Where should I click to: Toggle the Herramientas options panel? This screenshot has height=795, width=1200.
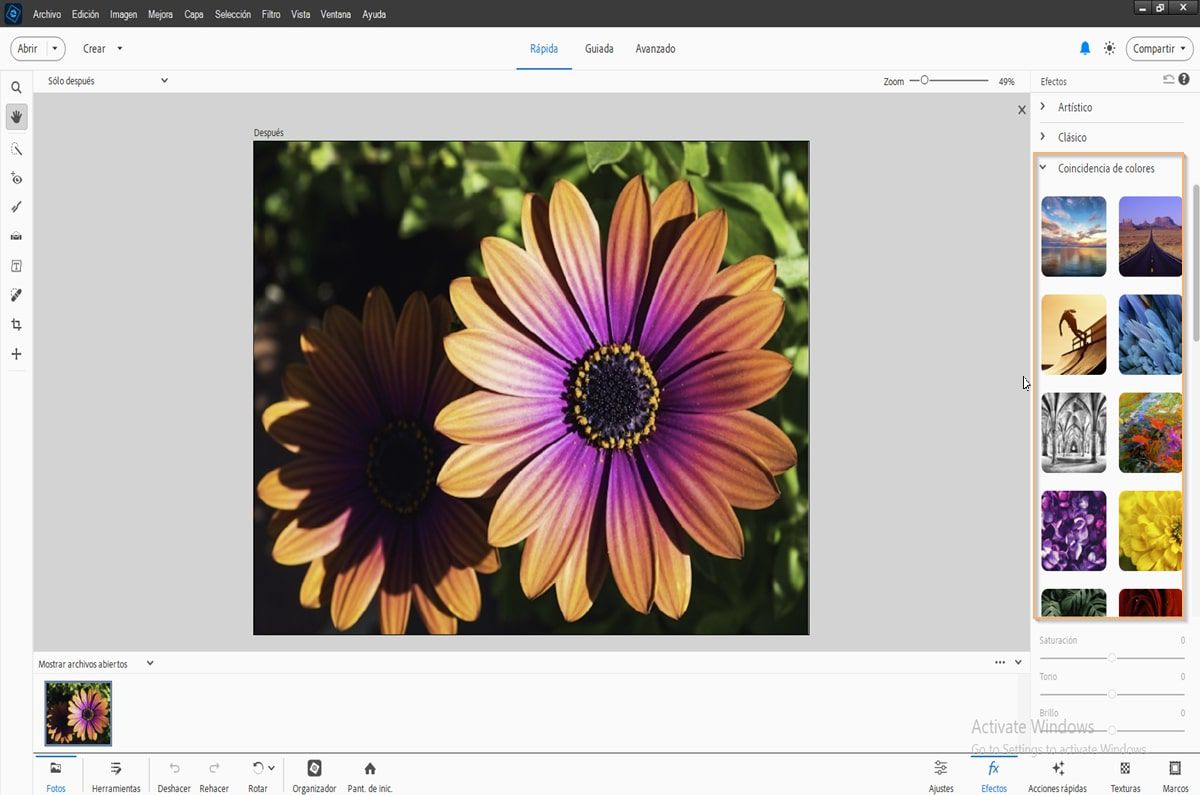[116, 775]
